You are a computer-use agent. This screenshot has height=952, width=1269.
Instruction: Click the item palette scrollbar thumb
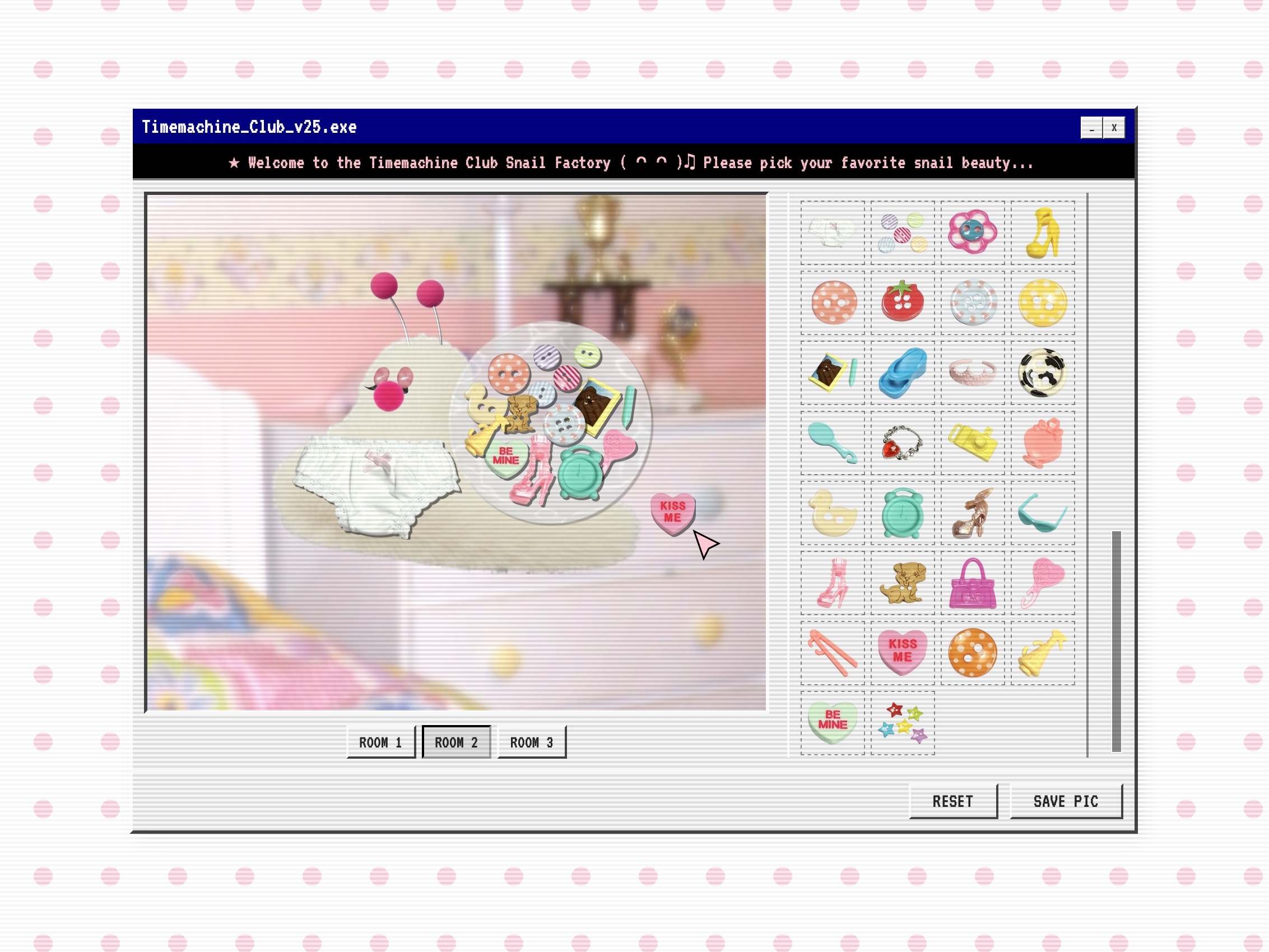click(1116, 640)
